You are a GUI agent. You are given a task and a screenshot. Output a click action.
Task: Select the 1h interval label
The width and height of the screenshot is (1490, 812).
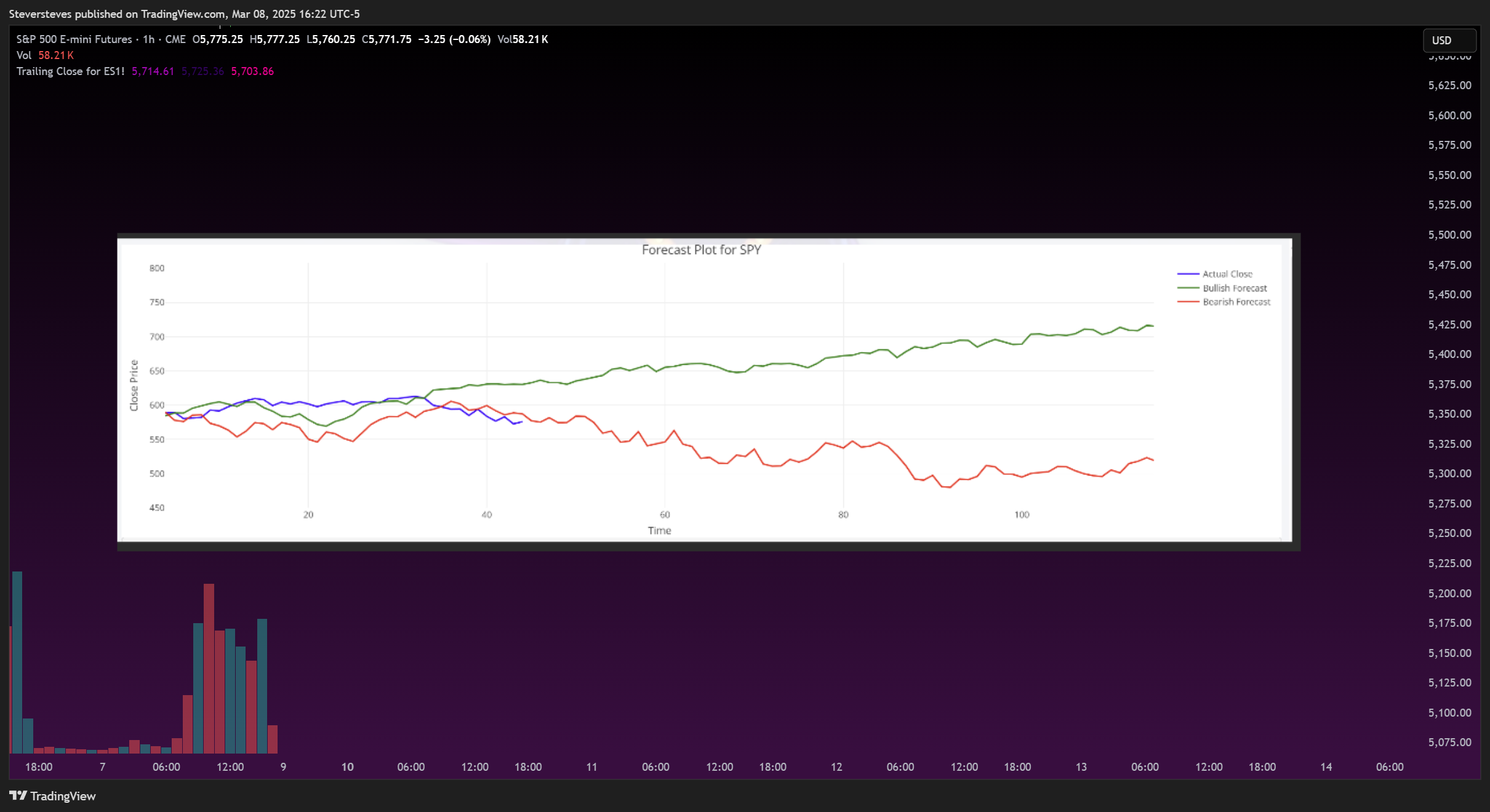click(148, 39)
